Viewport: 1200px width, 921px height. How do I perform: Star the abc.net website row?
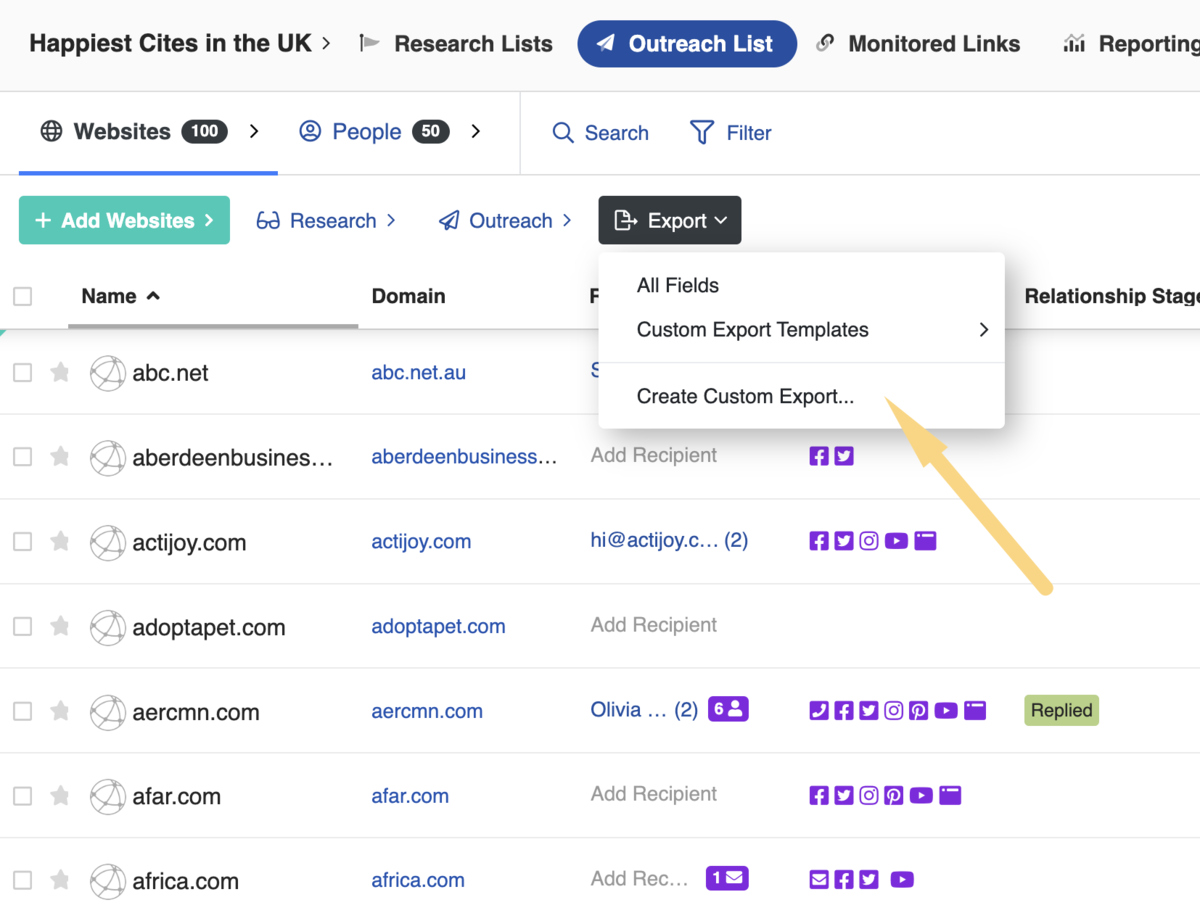60,373
